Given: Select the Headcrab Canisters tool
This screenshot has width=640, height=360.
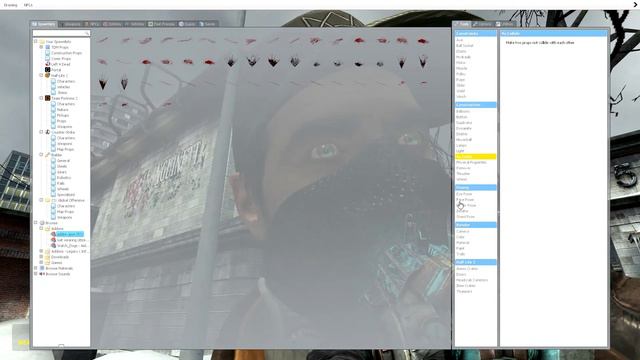Looking at the screenshot, I should 472,280.
